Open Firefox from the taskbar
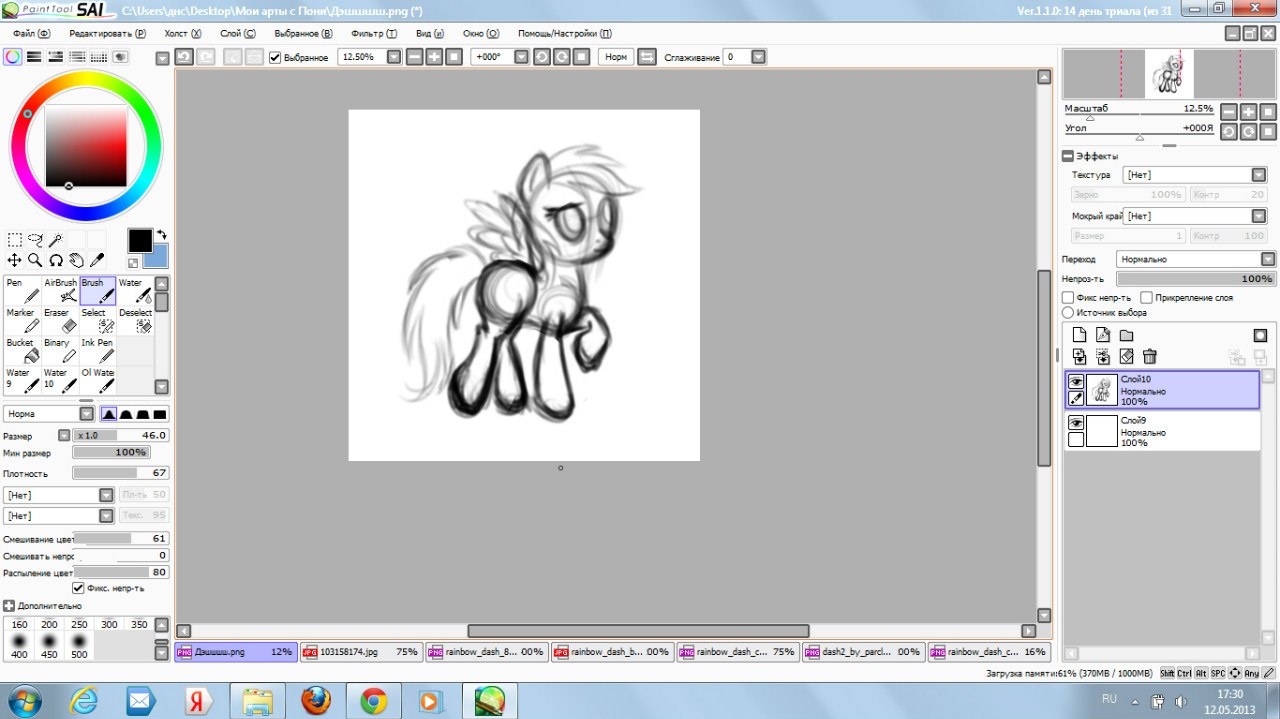The width and height of the screenshot is (1280, 719). point(316,700)
